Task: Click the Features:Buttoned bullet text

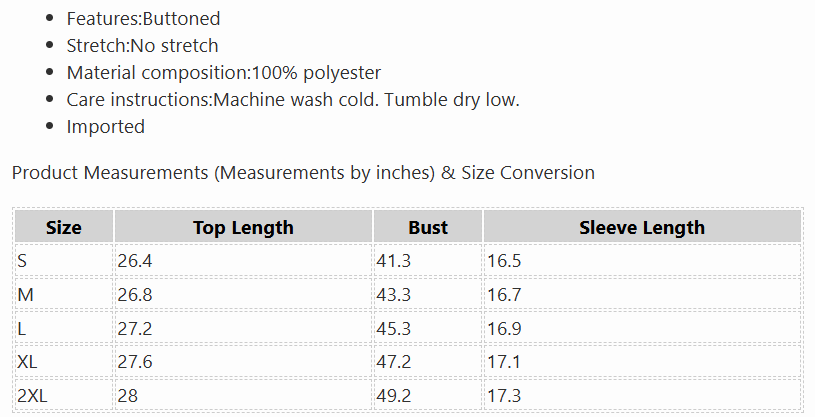Action: coord(143,19)
